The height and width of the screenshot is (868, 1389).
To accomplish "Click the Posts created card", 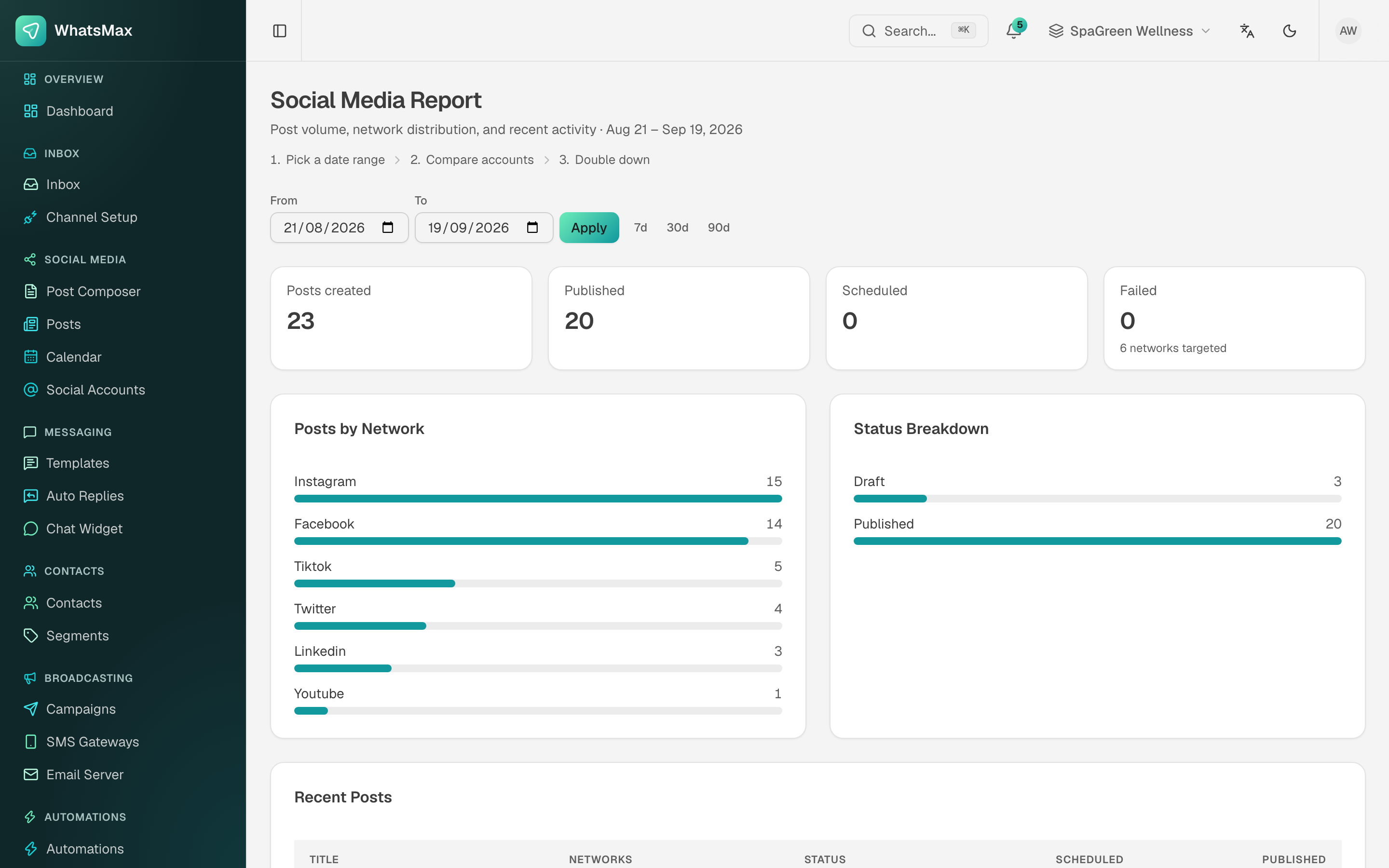I will click(x=401, y=318).
